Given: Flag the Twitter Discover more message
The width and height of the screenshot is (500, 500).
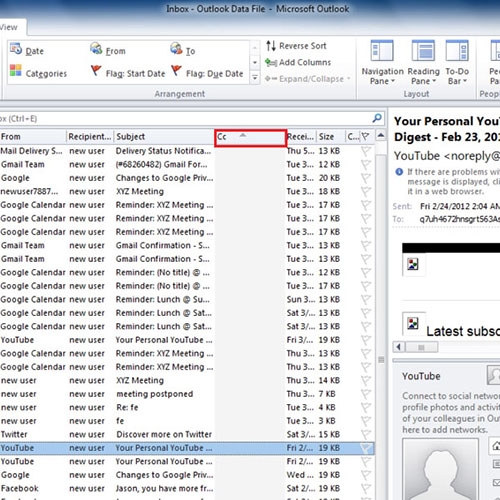Looking at the screenshot, I should click(x=366, y=434).
